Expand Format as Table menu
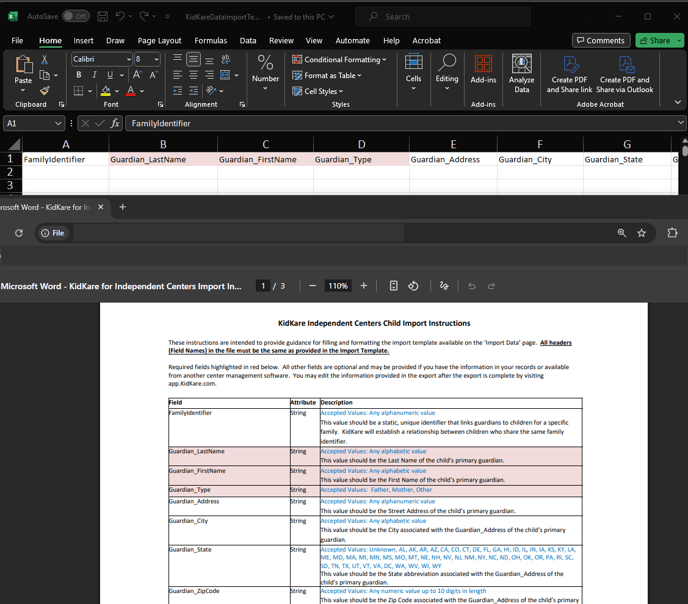The width and height of the screenshot is (688, 604). [x=327, y=75]
